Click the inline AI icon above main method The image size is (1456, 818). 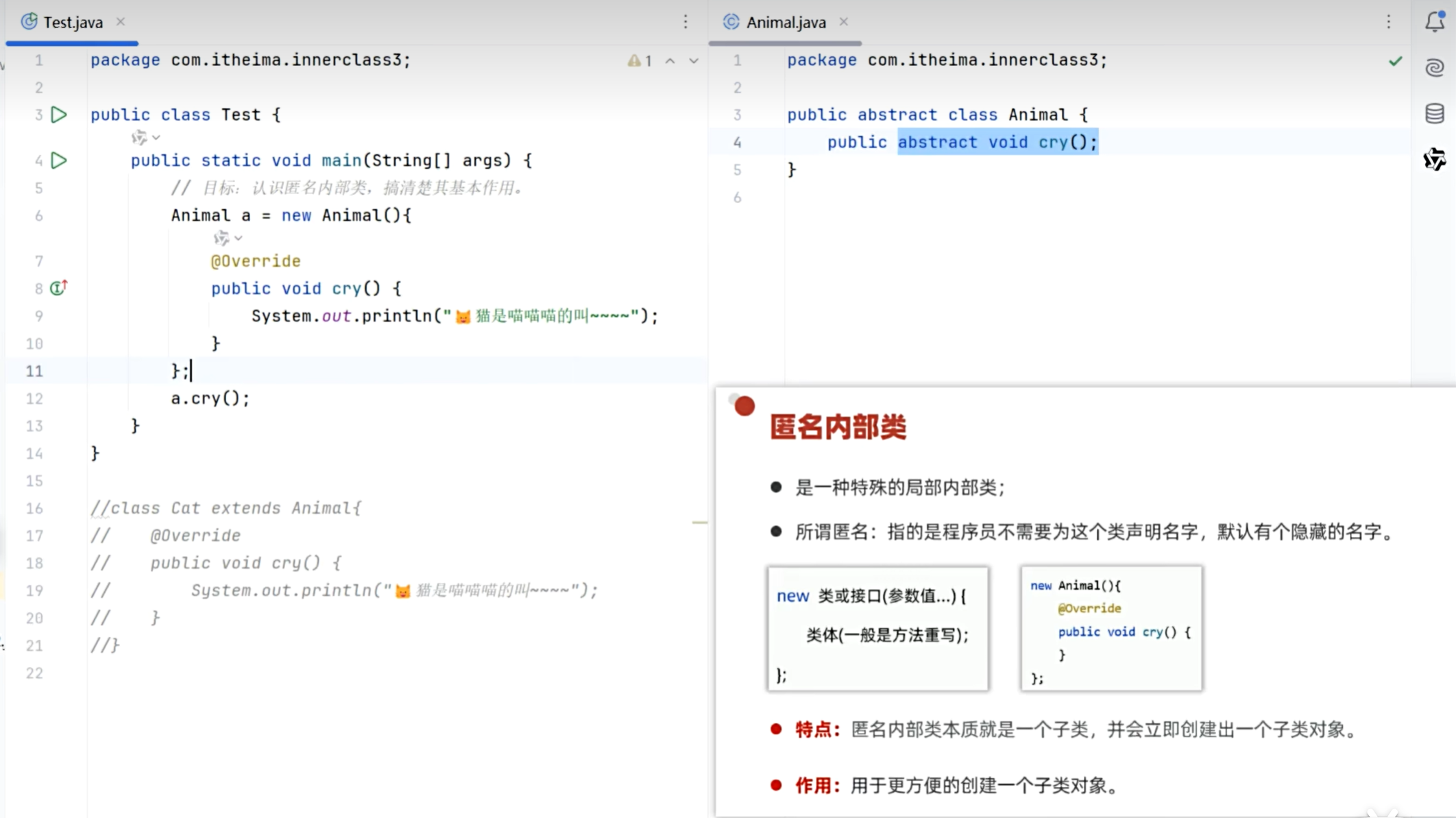pyautogui.click(x=140, y=137)
